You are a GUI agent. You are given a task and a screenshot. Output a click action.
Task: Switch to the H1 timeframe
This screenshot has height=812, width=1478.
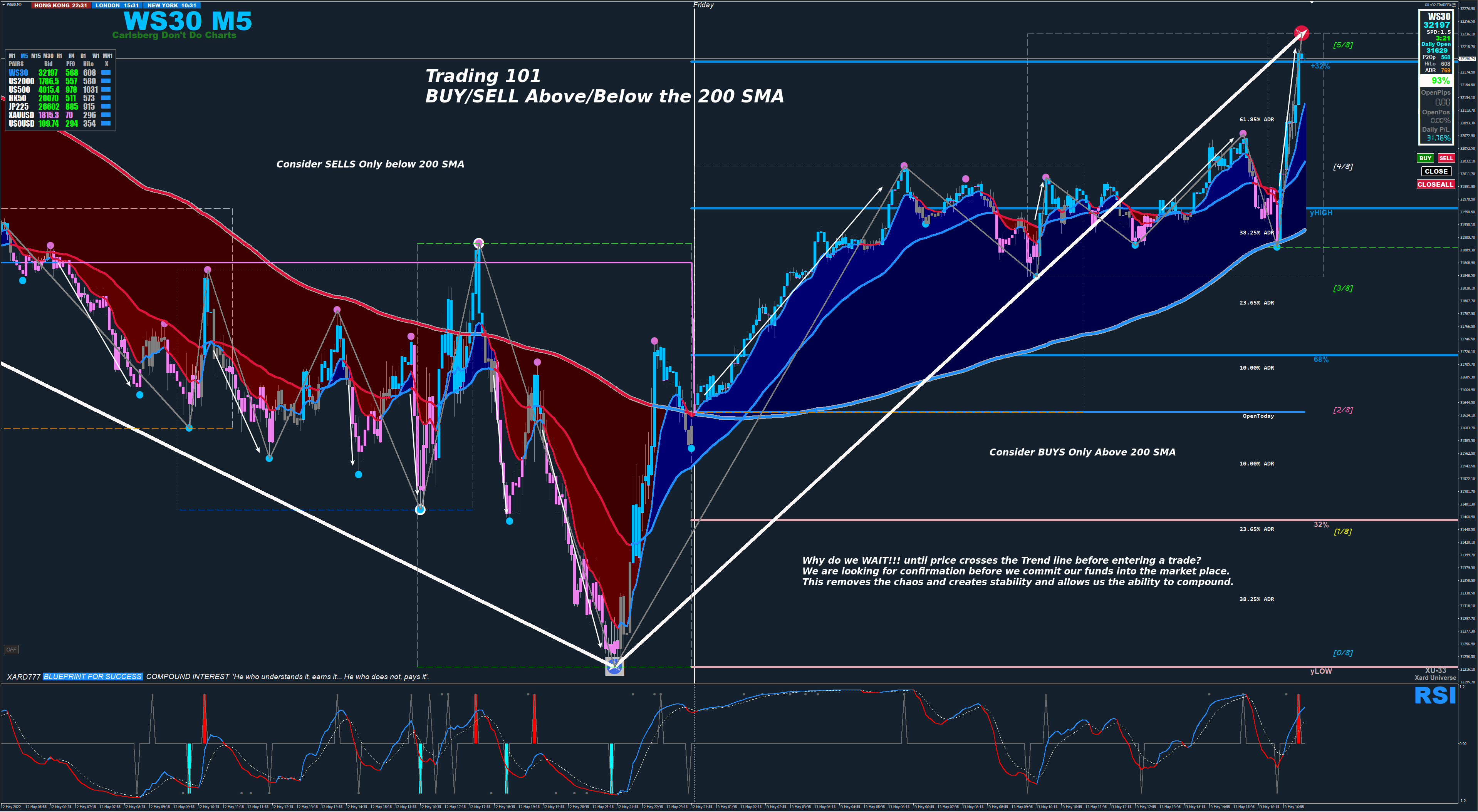coord(59,56)
